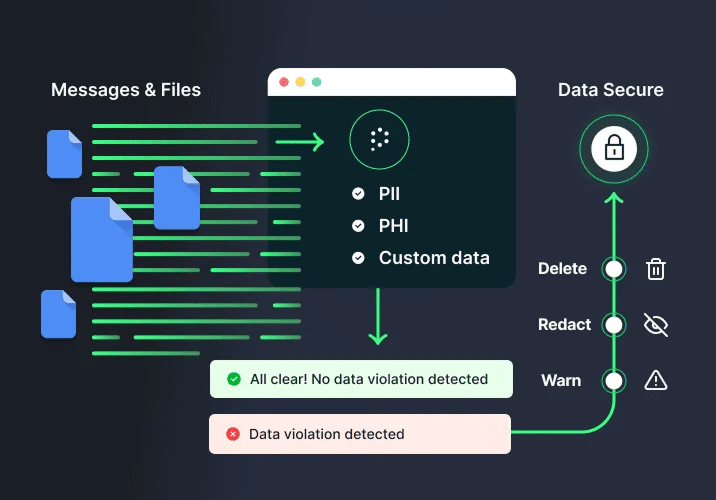Choose the Warn action node
The image size is (716, 500).
[614, 380]
